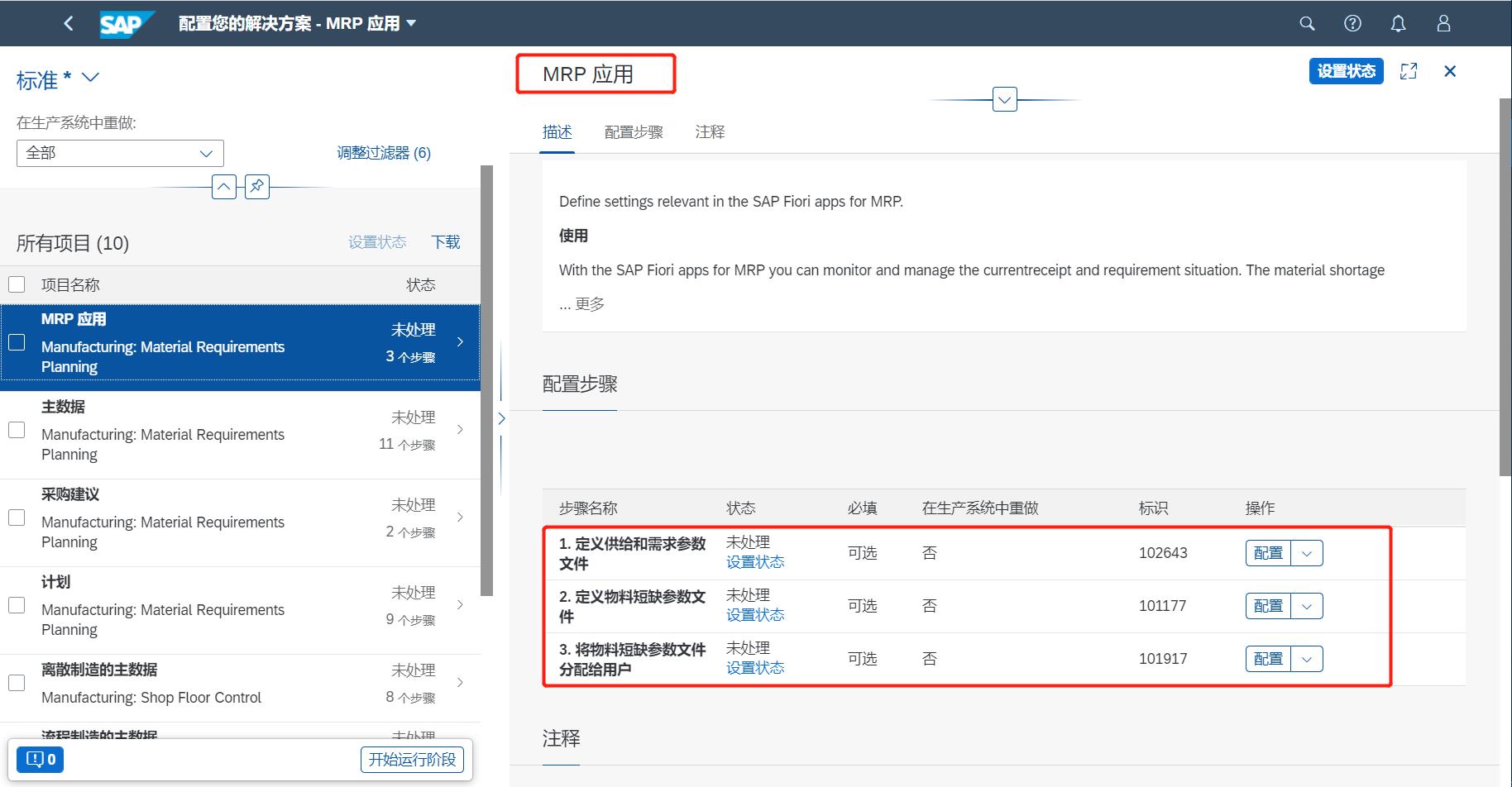Collapse filter area with the up arrow icon
This screenshot has width=1512, height=787.
(x=223, y=186)
